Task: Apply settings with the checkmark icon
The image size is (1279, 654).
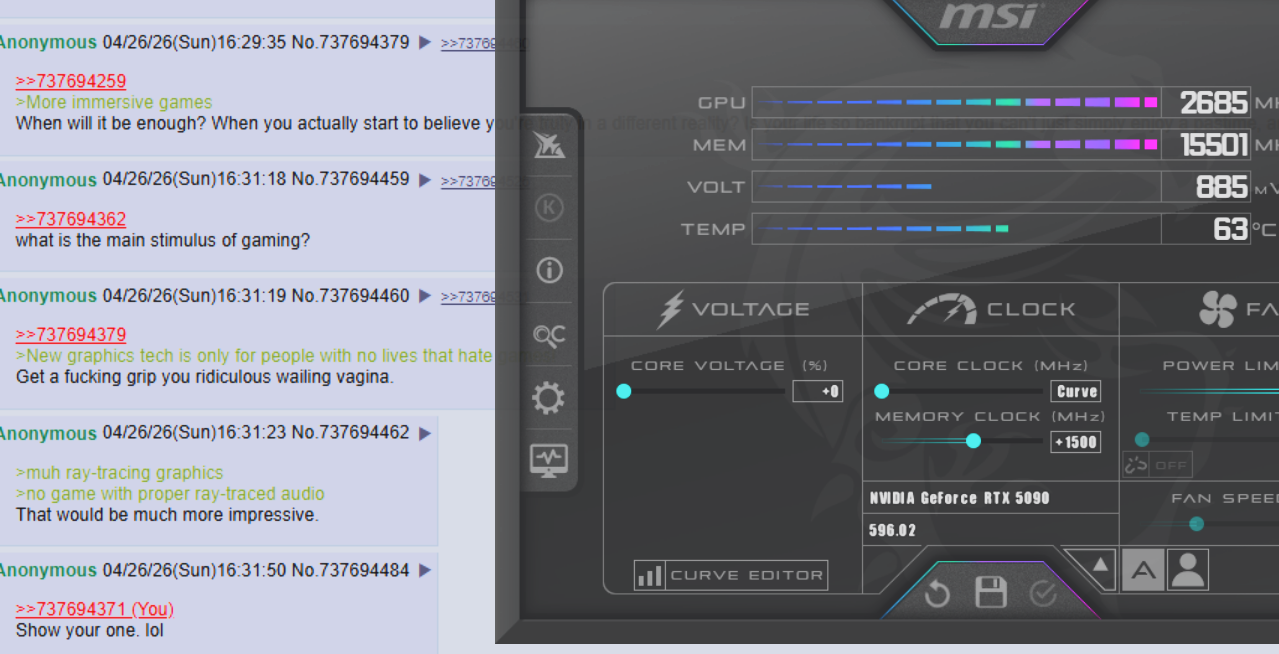Action: (1043, 594)
